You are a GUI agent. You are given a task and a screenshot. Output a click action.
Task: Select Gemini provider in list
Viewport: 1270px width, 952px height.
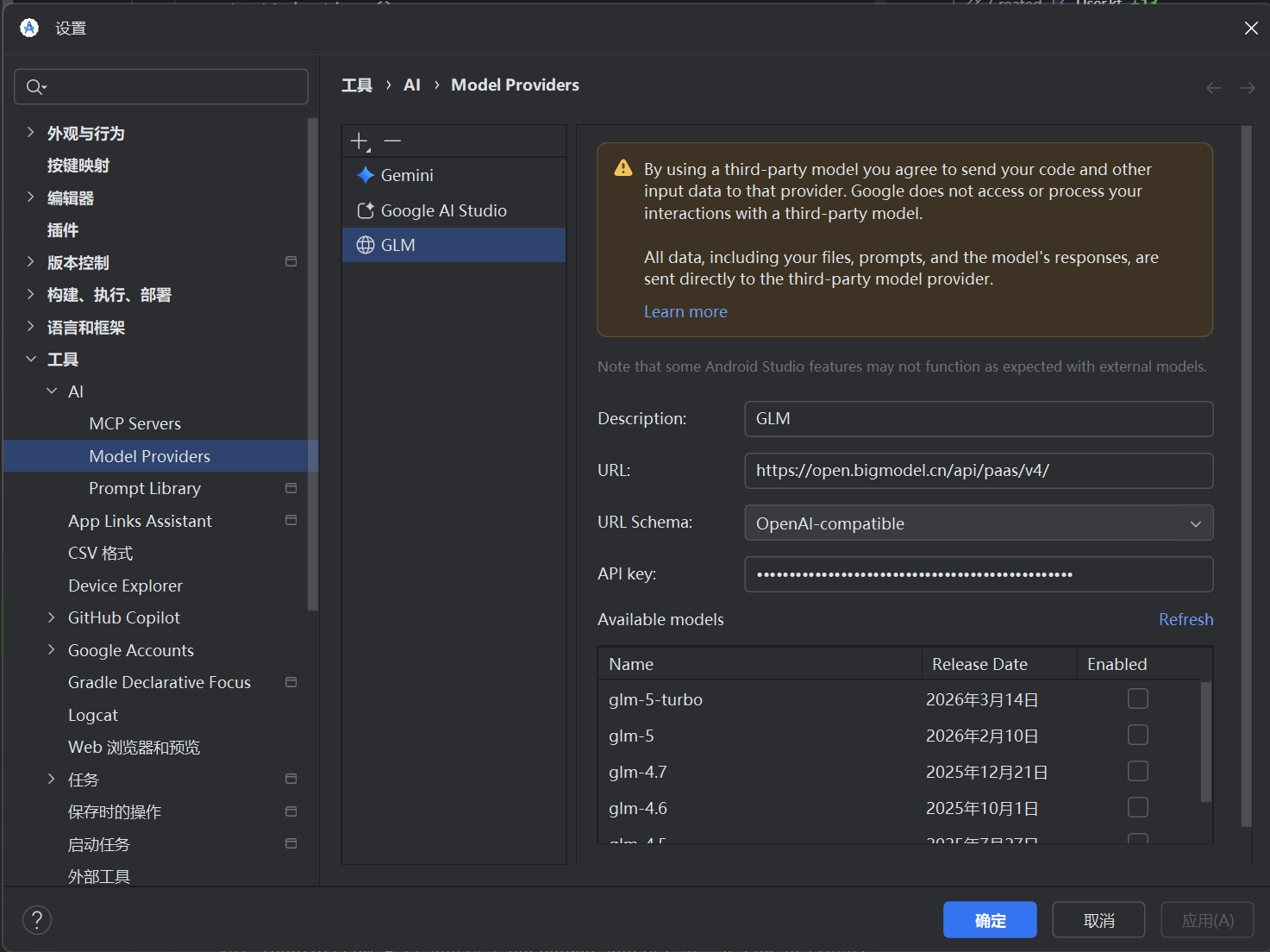click(454, 175)
